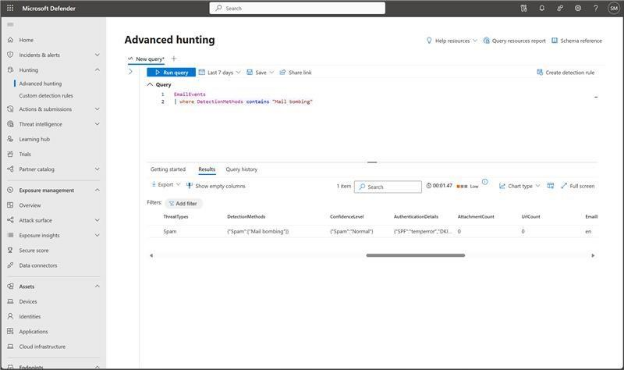This screenshot has height=370, width=624.
Task: Click Show empty columns
Action: tap(216, 186)
